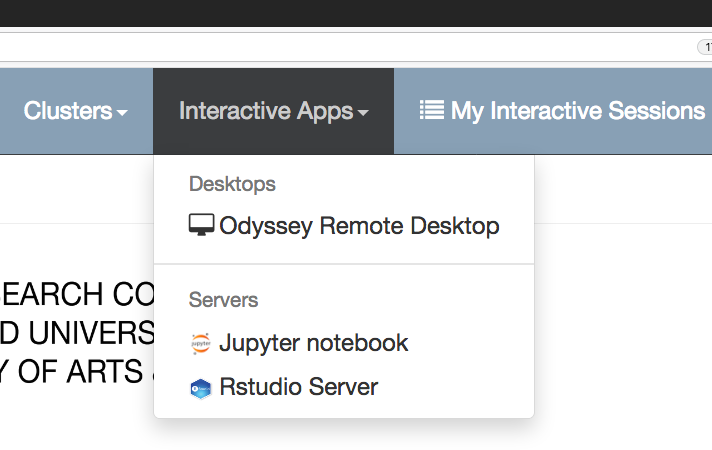Click the Servers section header
The image size is (712, 450).
(223, 300)
